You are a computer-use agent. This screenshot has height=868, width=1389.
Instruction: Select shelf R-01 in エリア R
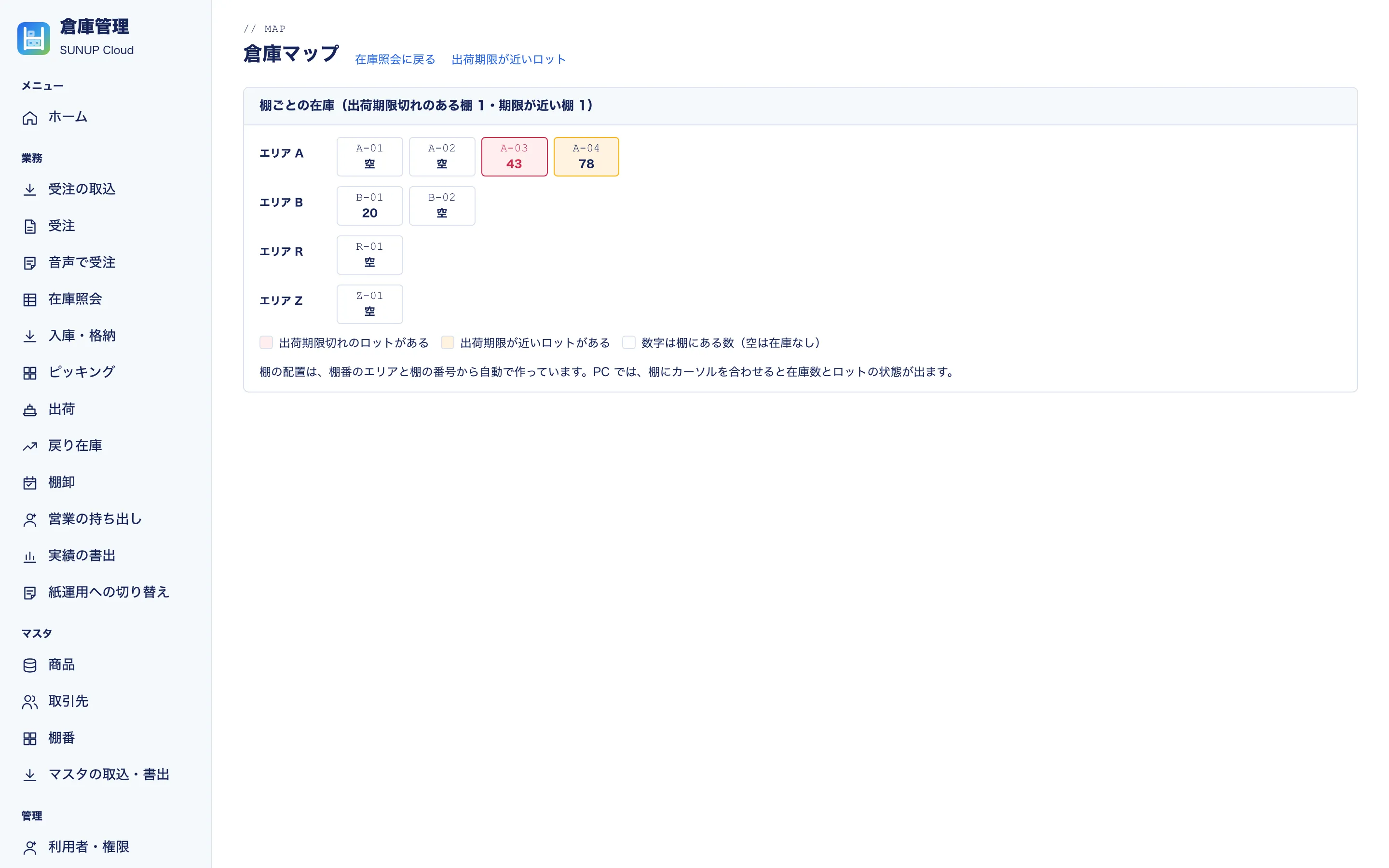coord(369,255)
